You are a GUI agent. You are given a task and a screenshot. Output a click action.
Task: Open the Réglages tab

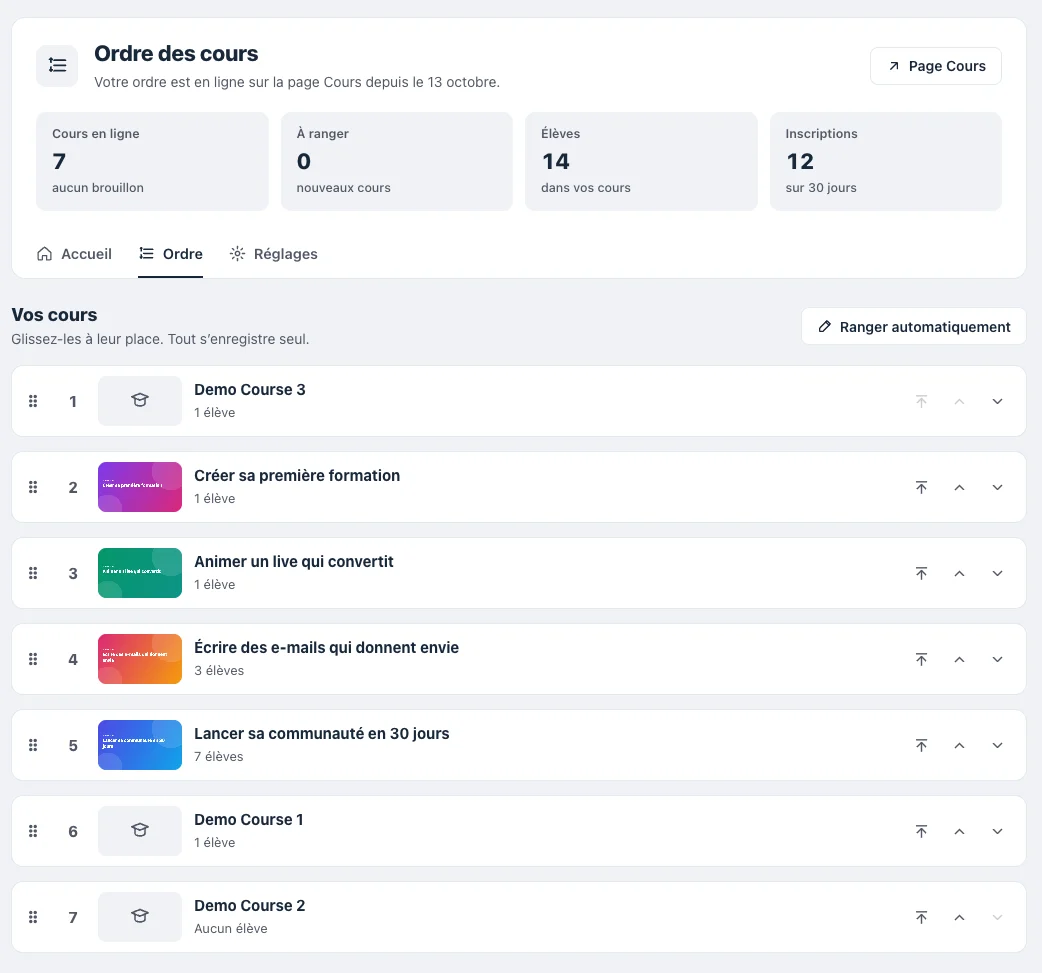[273, 254]
